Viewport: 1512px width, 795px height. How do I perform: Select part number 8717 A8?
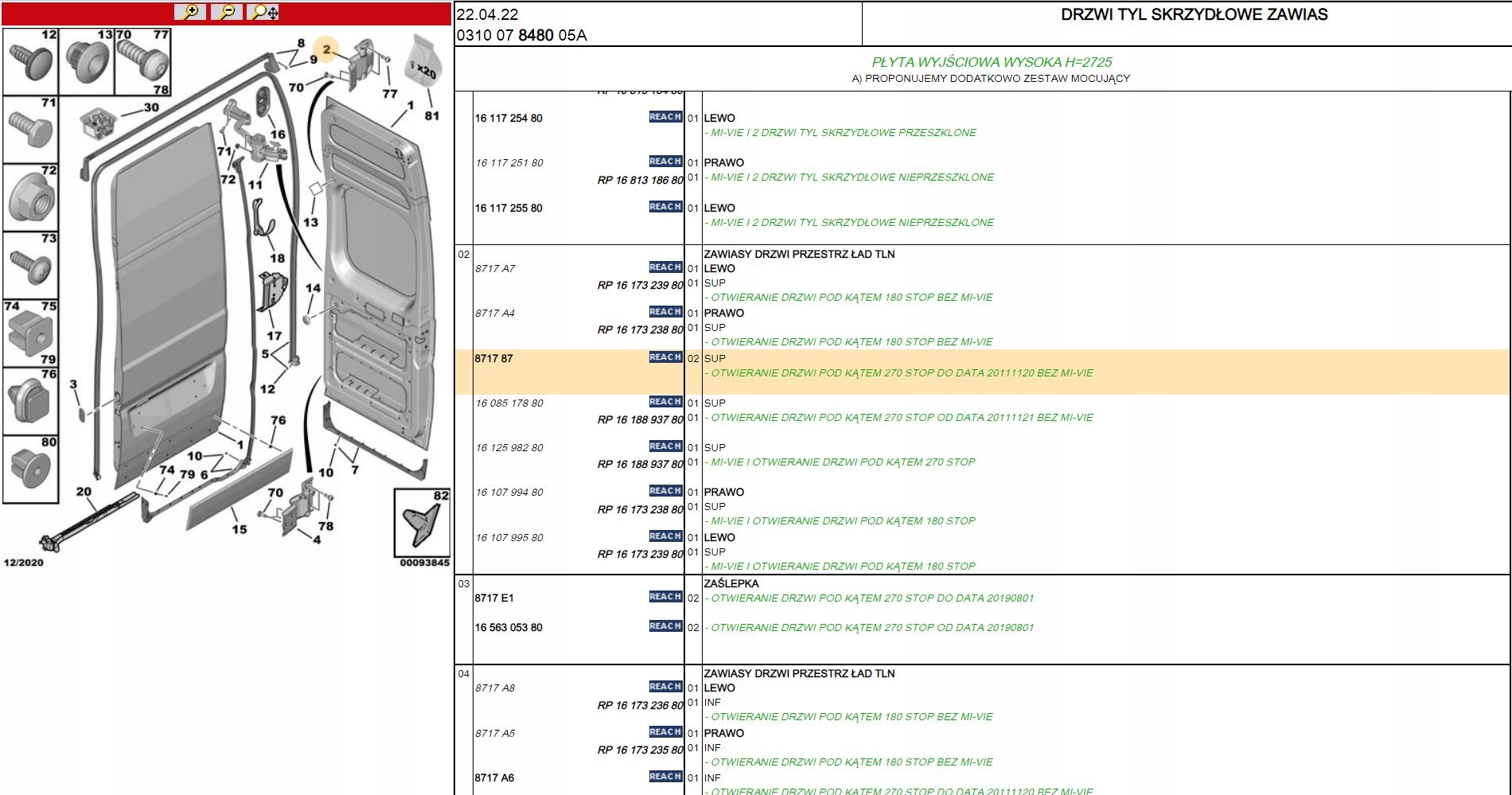(495, 688)
